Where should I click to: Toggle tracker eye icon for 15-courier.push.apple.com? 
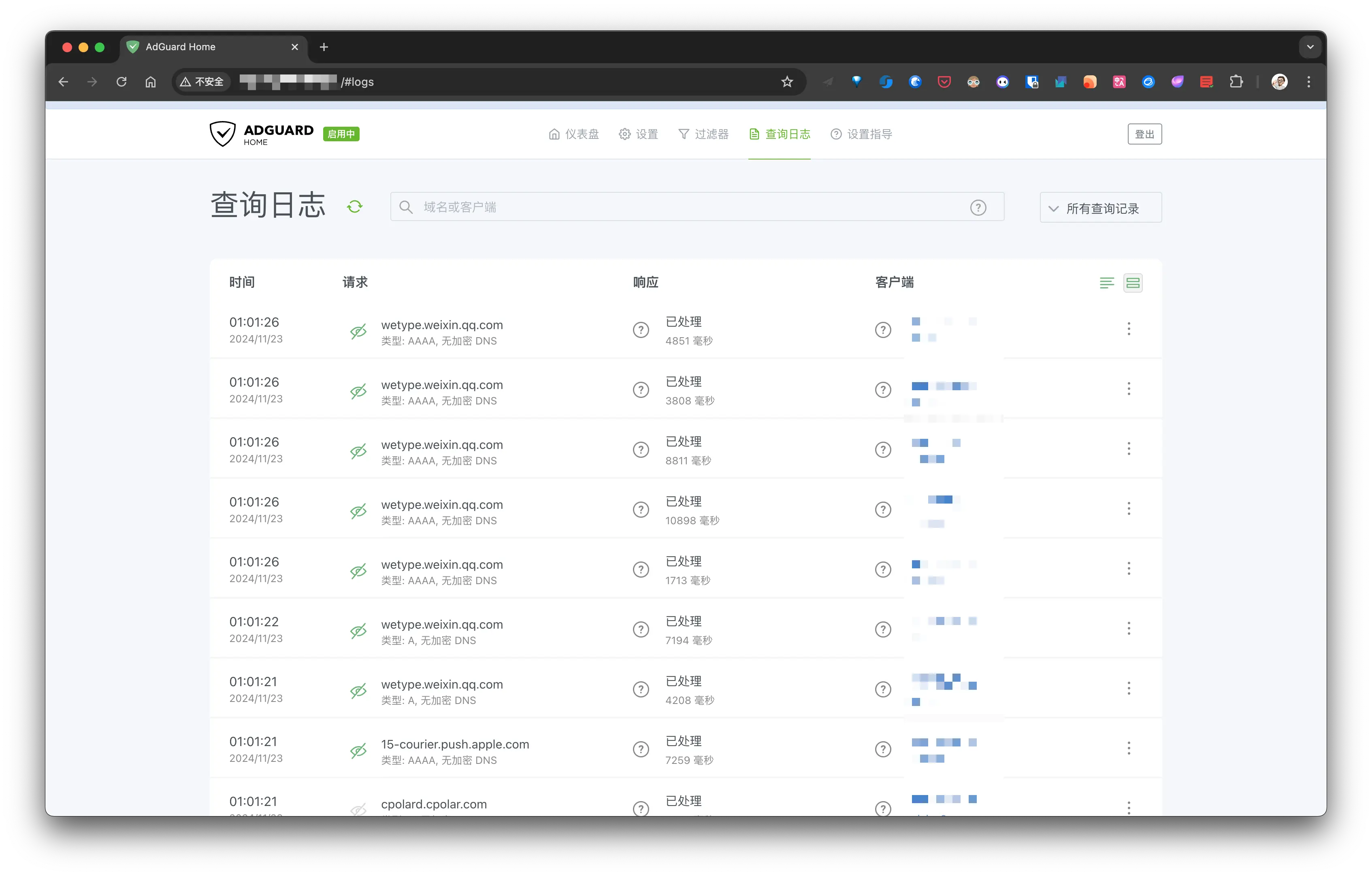358,750
